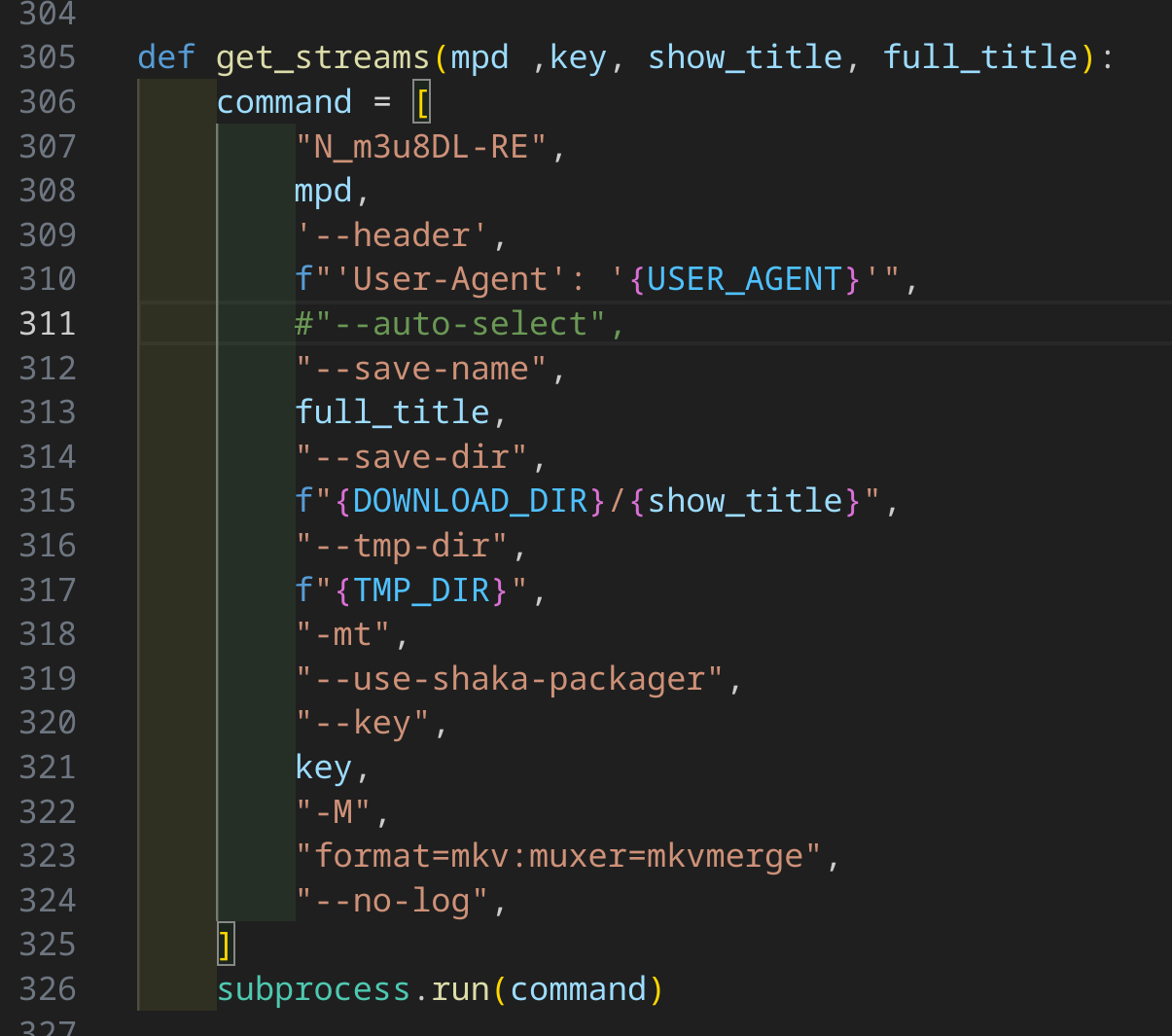Click the "format=mkv:muxer=mkvmerge" string
This screenshot has width=1172, height=1036.
click(x=558, y=856)
